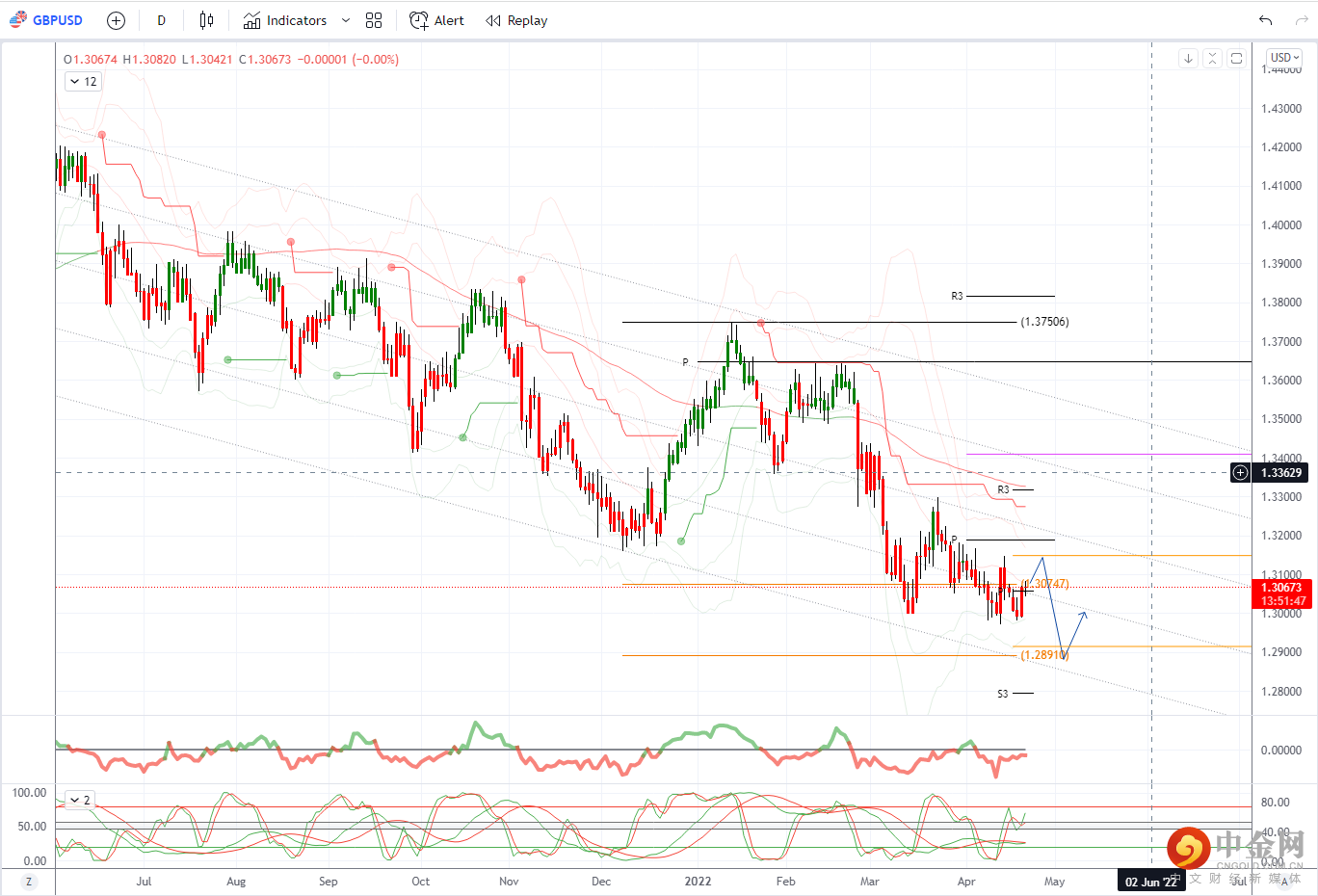Viewport: 1318px width, 896px height.
Task: Click the Mar label on time axis
Action: 870,882
